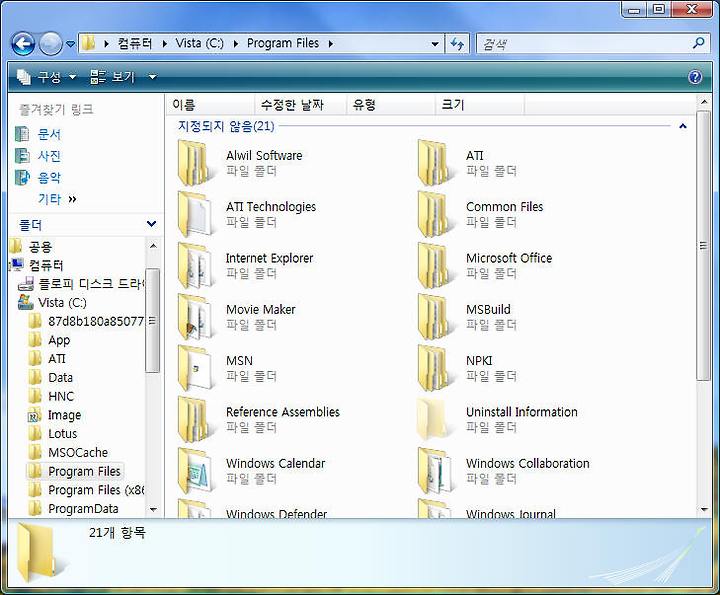
Task: Click the 컴퓨터 breadcrumb in address bar
Action: click(135, 44)
